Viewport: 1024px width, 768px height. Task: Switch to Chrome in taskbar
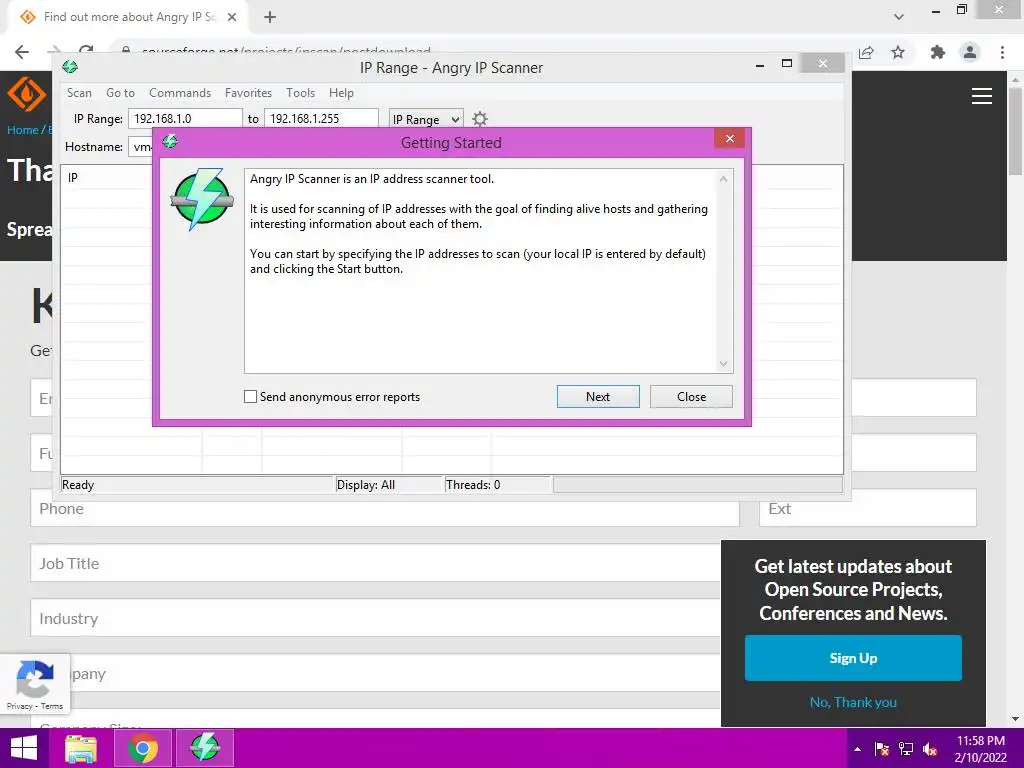click(143, 748)
